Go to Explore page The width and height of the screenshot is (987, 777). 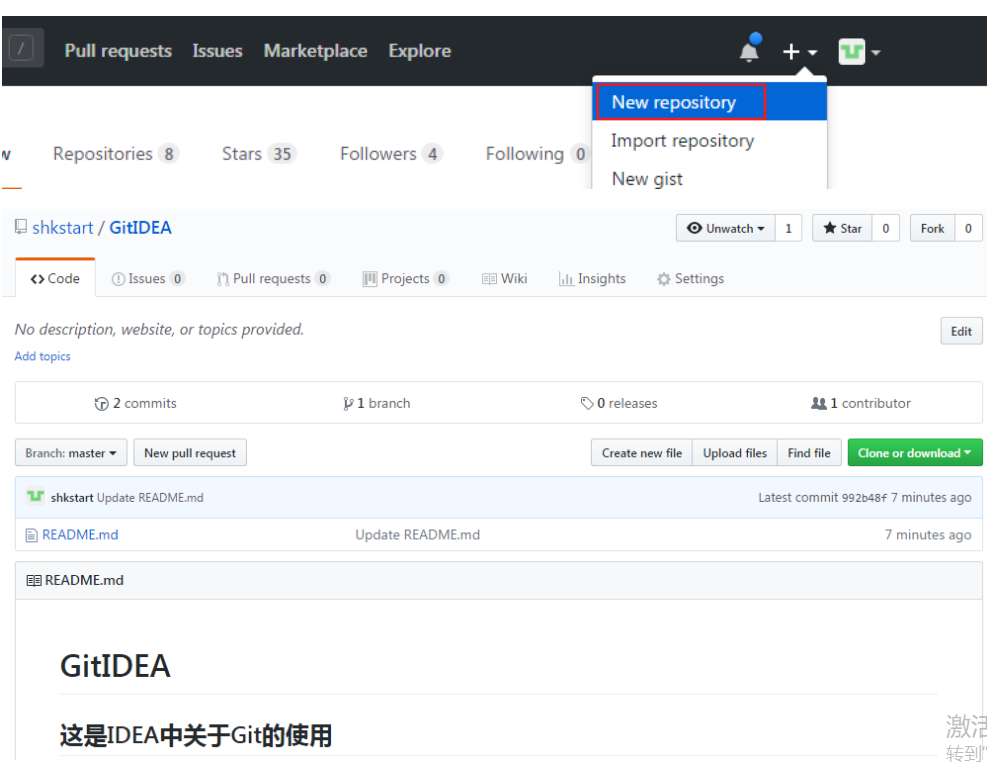click(419, 50)
